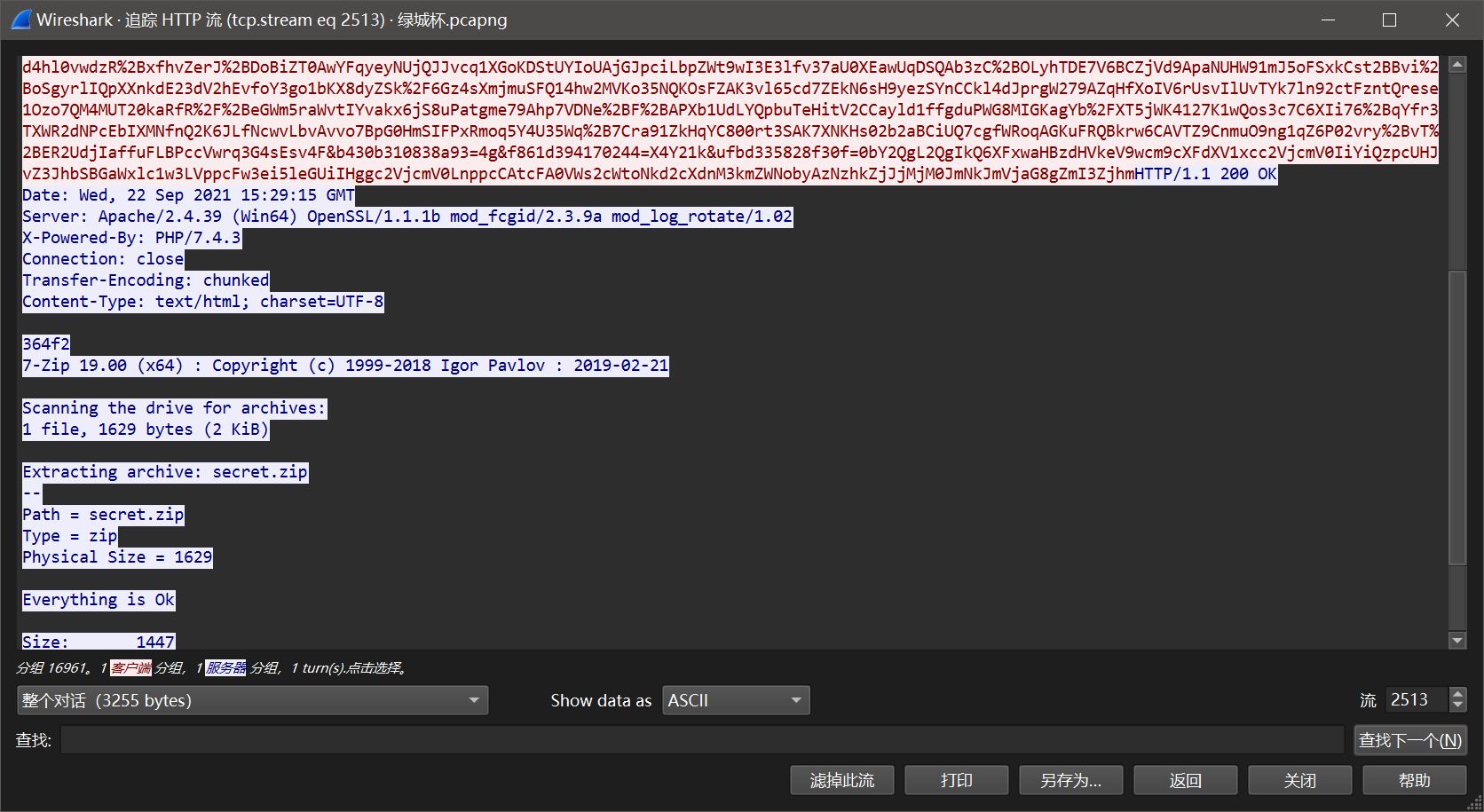This screenshot has height=812, width=1484.
Task: Click into the stream number field showing 2513
Action: tap(1416, 700)
